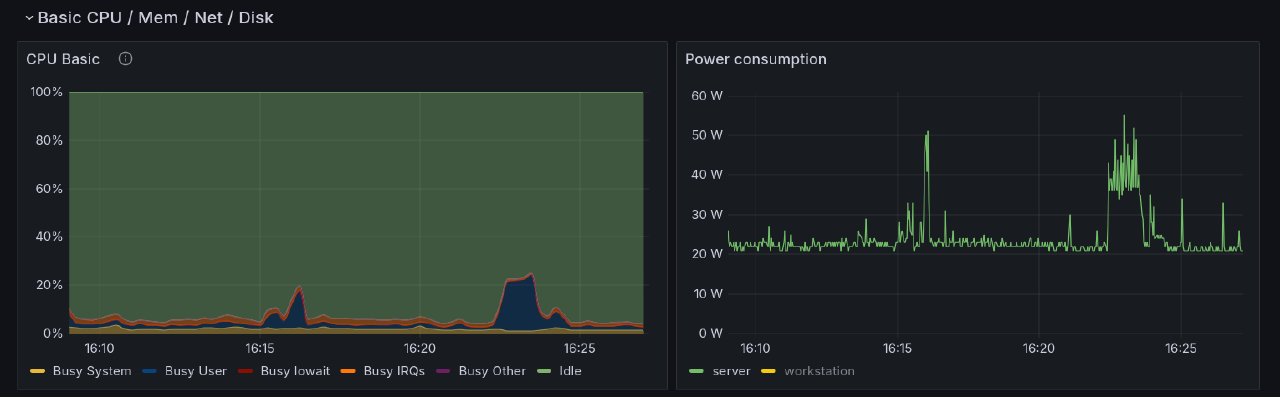Click the 60% label on CPU Basic axis

point(49,188)
